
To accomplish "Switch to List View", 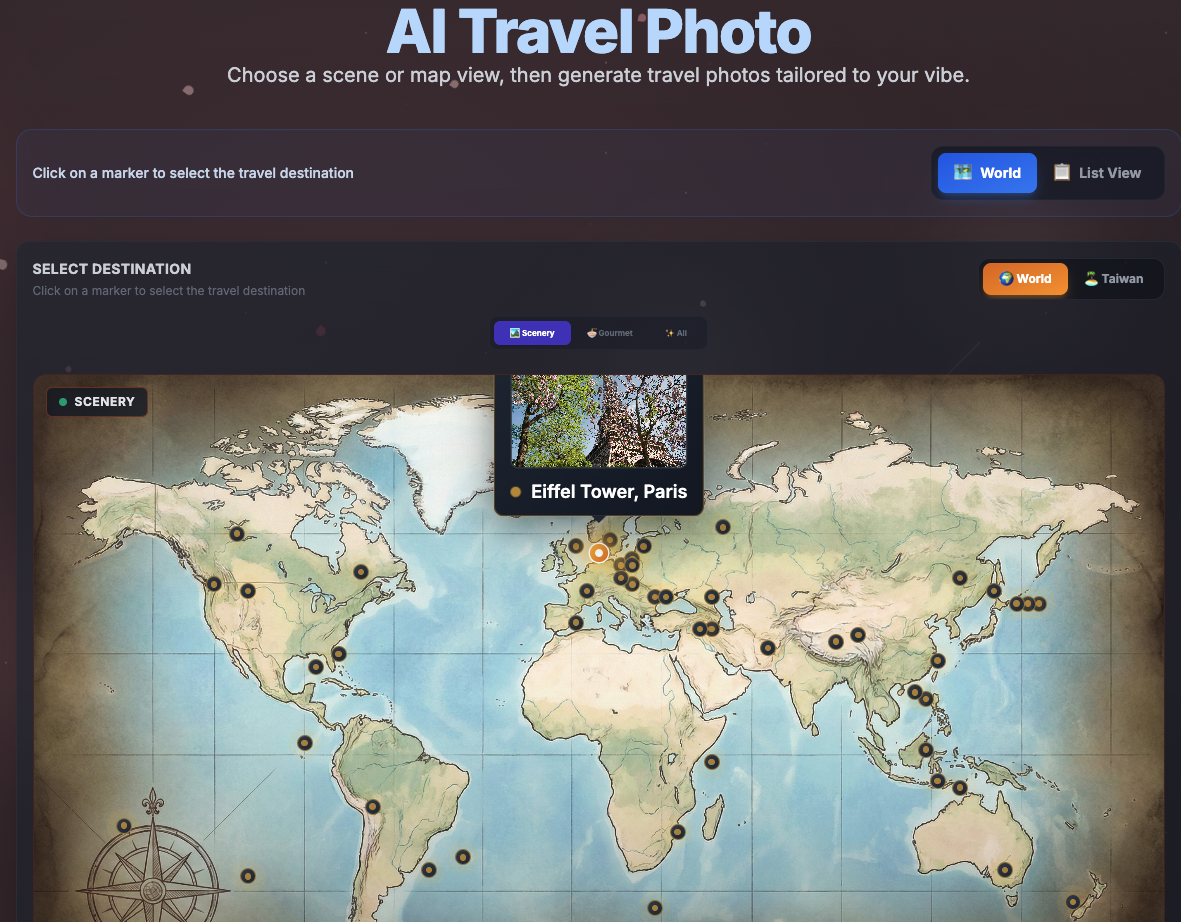I will click(x=1097, y=173).
